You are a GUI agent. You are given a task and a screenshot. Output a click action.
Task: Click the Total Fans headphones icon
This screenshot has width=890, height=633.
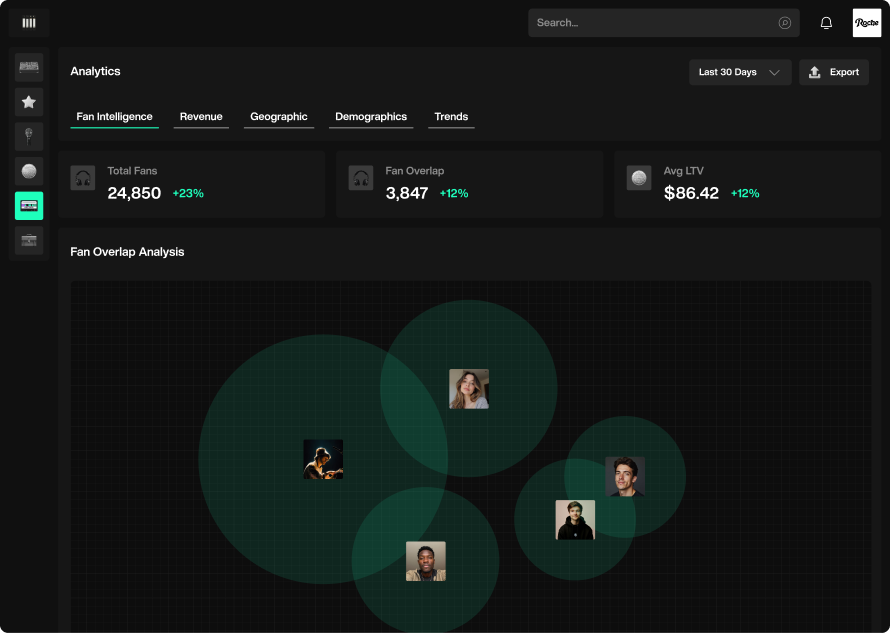tap(83, 178)
